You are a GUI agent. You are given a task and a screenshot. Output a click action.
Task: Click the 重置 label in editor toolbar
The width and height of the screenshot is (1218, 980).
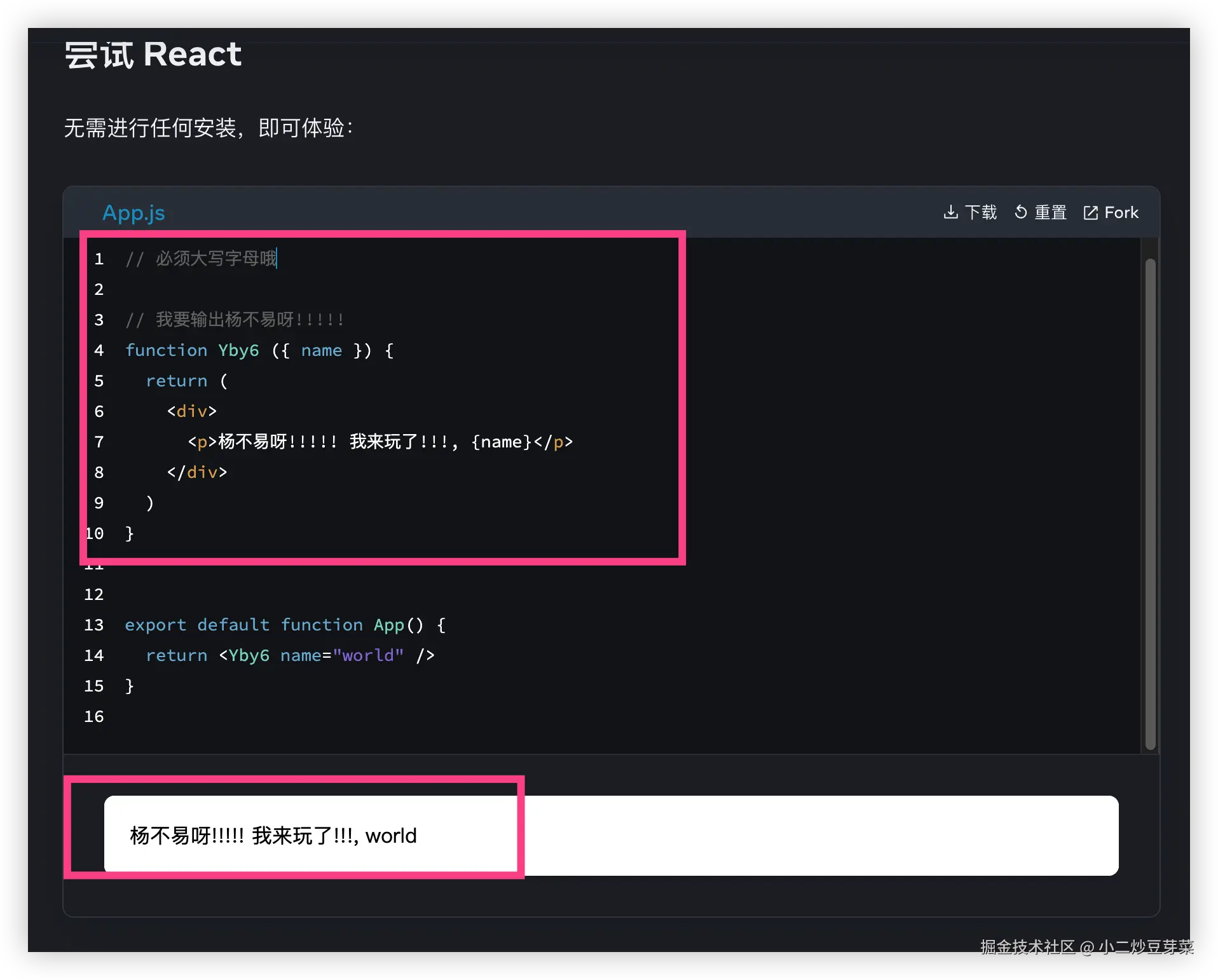point(1050,212)
